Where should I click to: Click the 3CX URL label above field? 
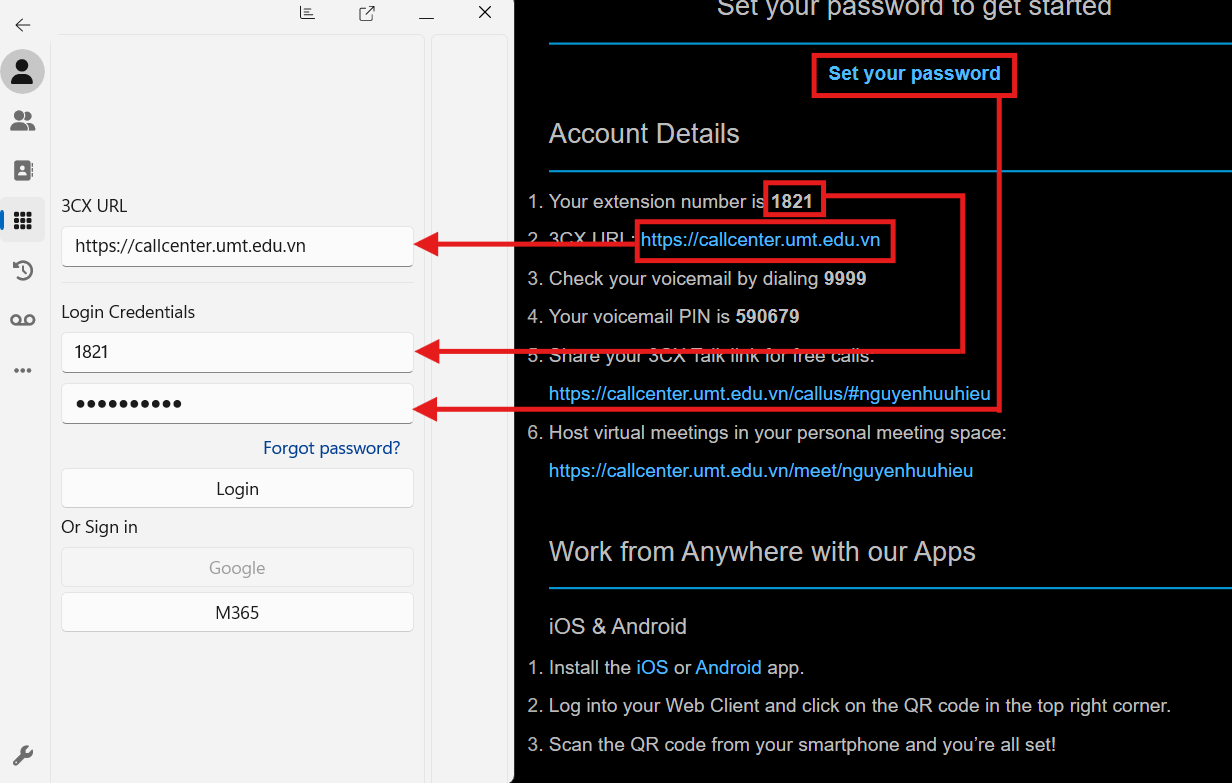coord(94,206)
